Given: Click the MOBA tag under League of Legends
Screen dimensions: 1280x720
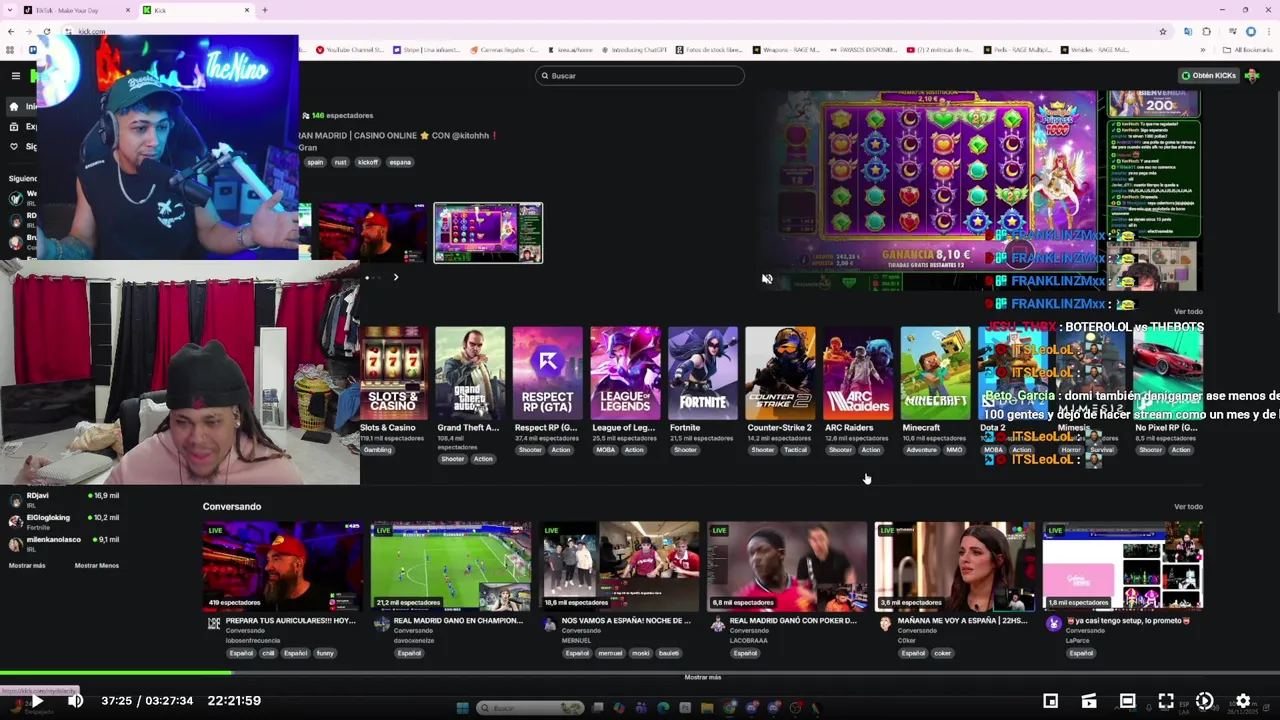Looking at the screenshot, I should tap(606, 450).
